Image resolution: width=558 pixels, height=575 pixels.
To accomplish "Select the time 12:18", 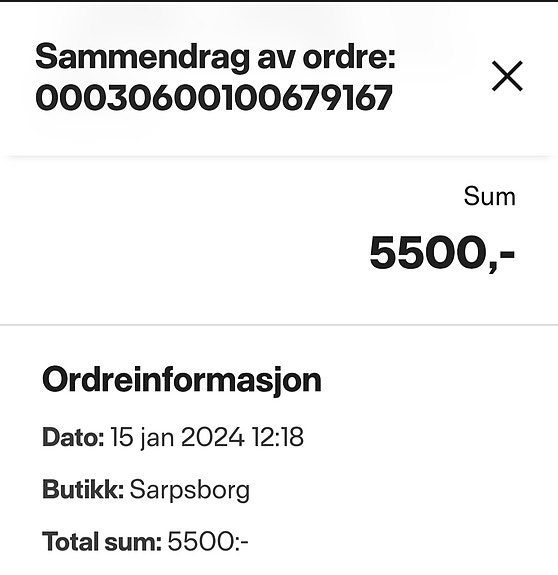I will (278, 437).
